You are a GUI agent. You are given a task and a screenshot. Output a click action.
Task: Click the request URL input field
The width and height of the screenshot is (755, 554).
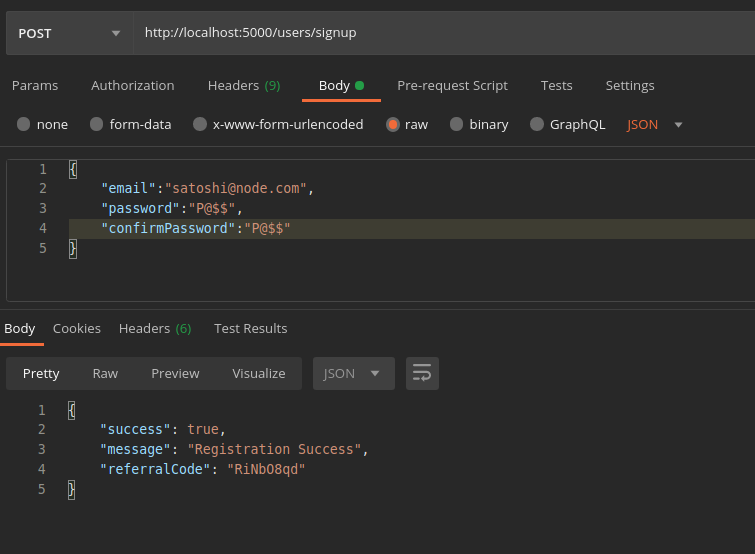[x=440, y=33]
